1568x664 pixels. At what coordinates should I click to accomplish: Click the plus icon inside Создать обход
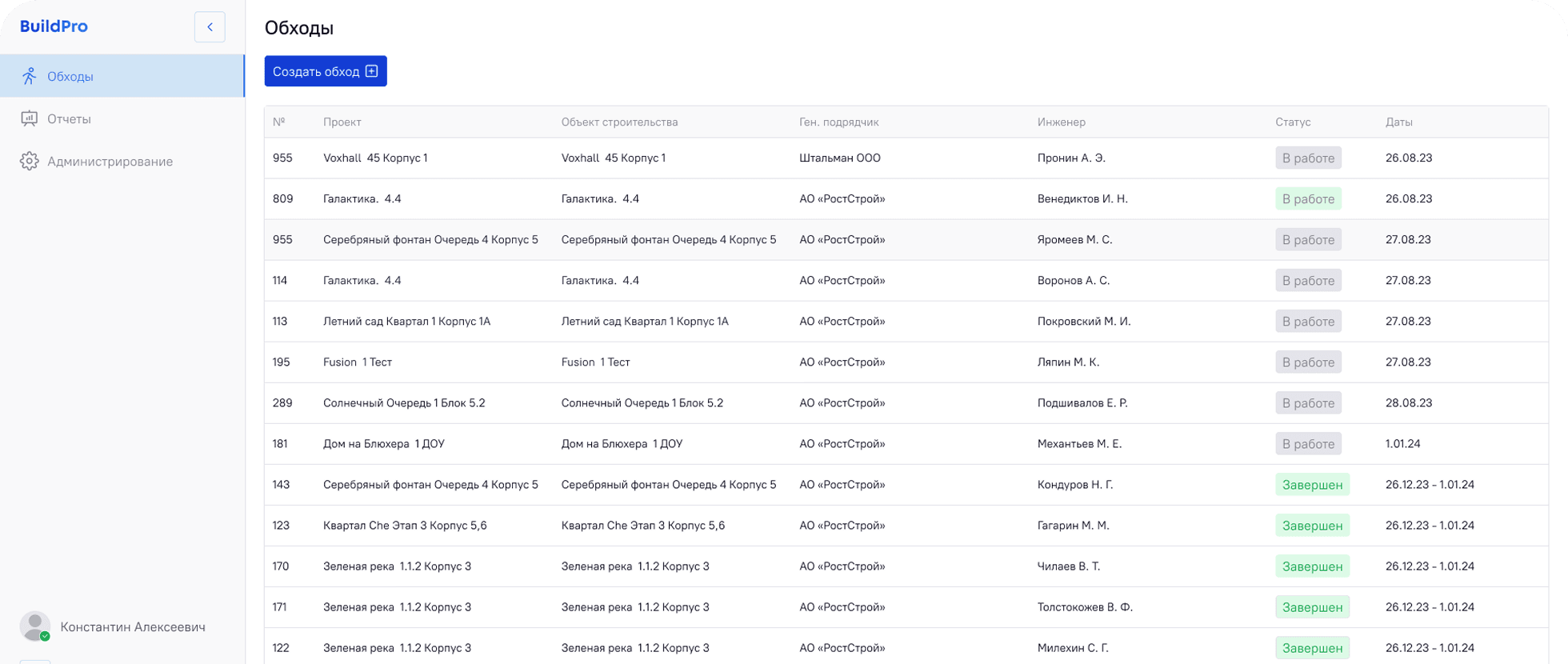pos(372,71)
